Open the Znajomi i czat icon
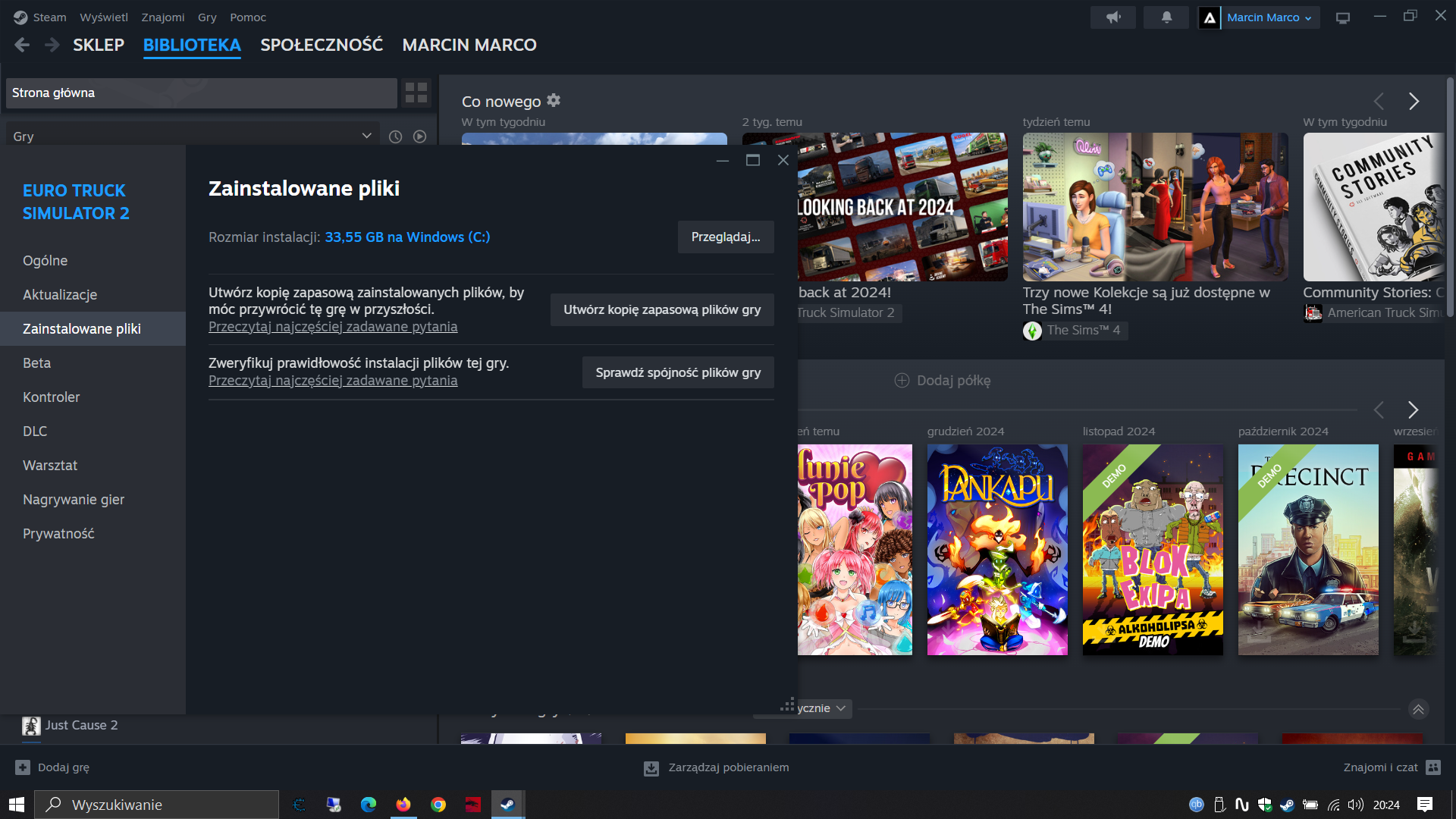1456x819 pixels. pos(1432,767)
